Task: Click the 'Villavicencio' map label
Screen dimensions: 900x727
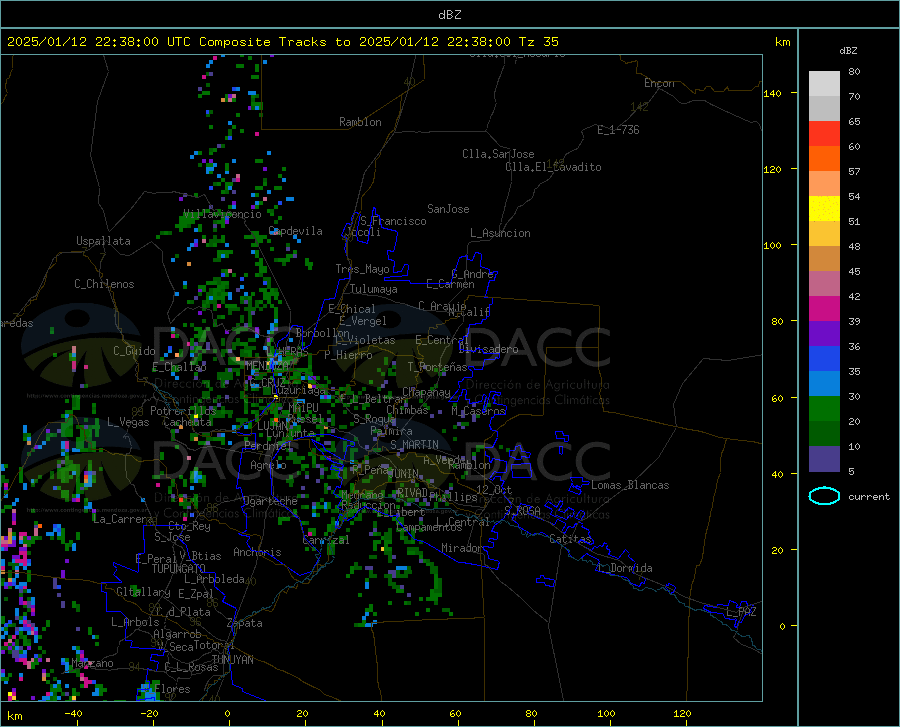Action: click(223, 214)
